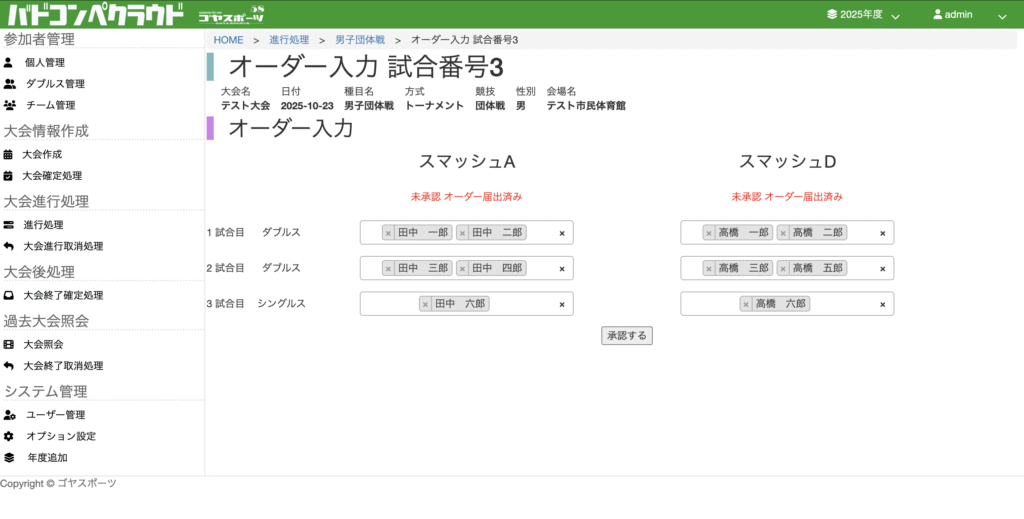Click inside スマッシュD singles player field
The height and width of the screenshot is (519, 1024).
(x=840, y=304)
